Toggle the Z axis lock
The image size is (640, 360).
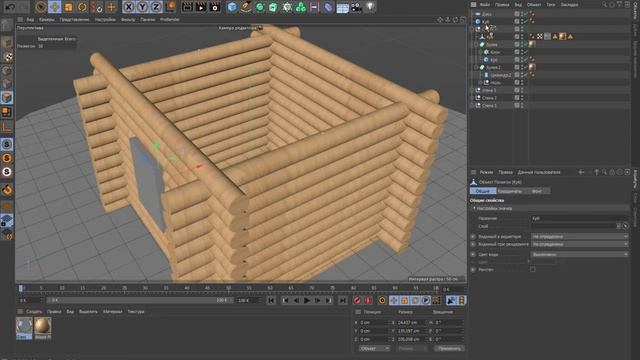(156, 7)
